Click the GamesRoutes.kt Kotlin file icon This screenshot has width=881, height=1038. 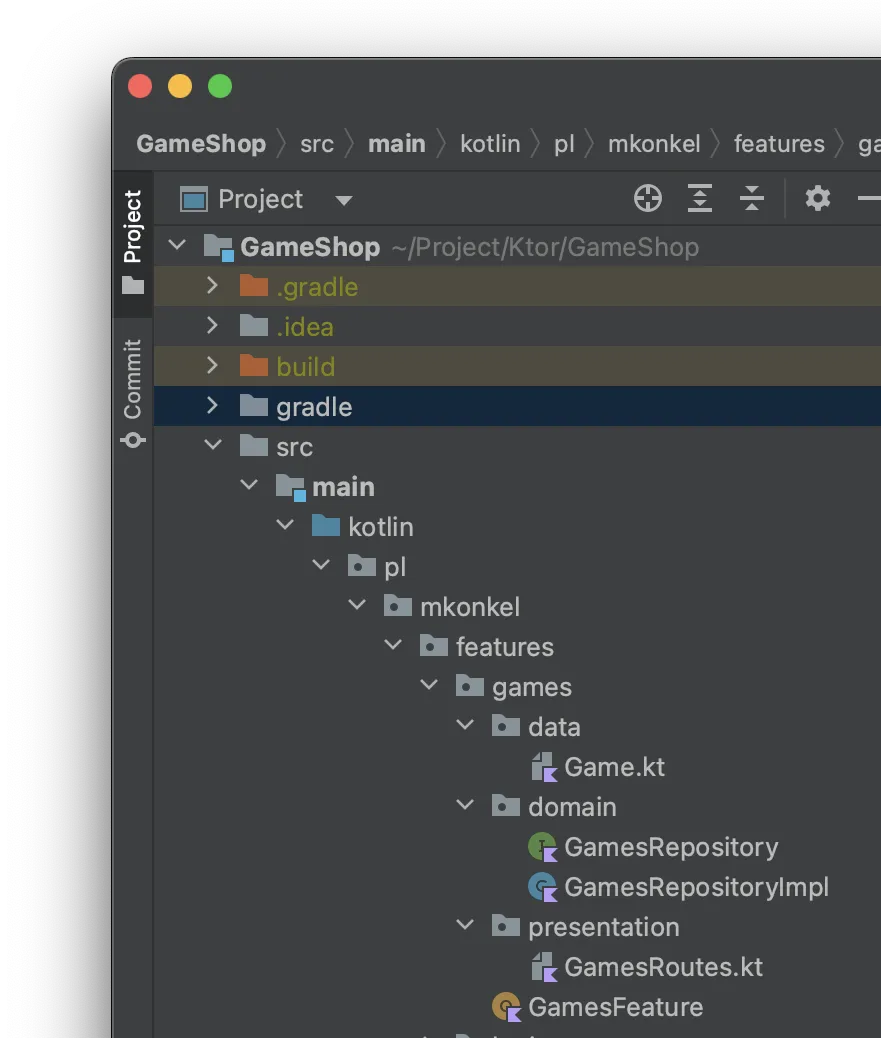point(544,967)
